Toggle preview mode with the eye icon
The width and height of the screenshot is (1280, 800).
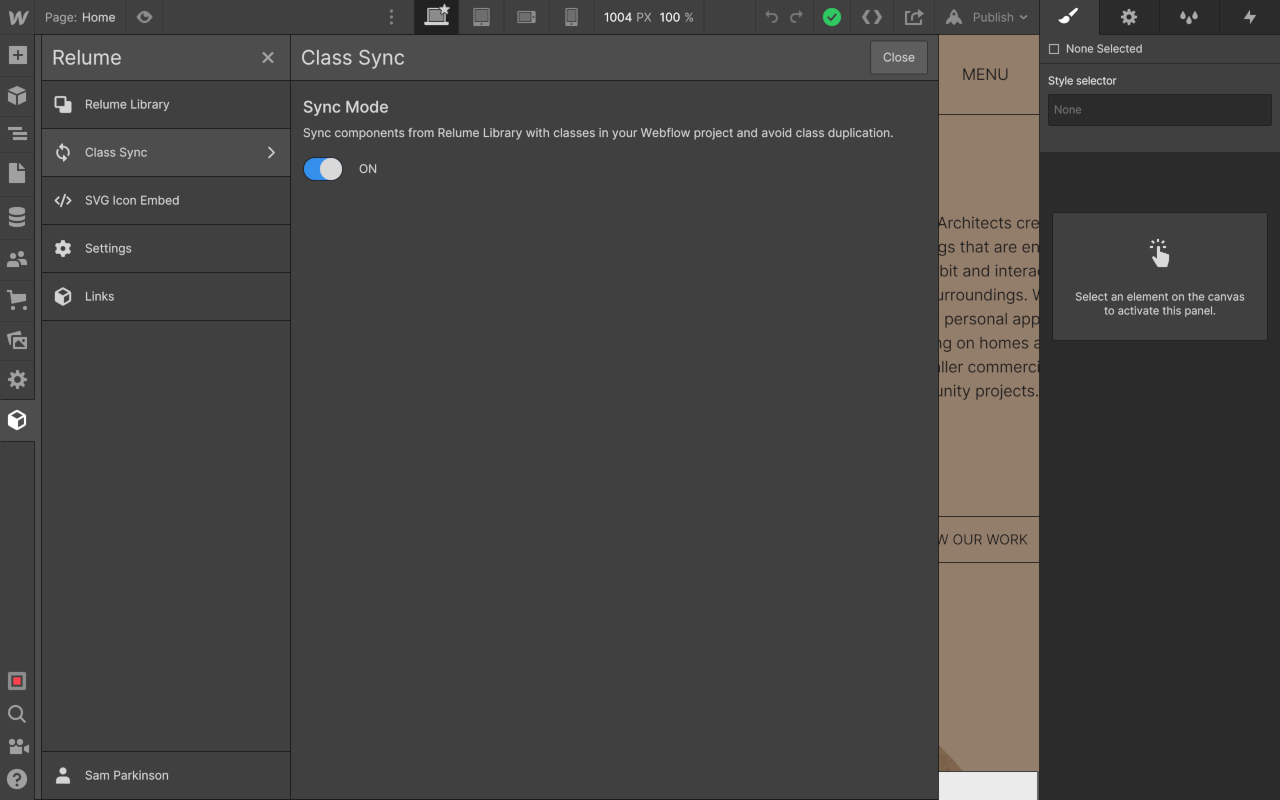point(143,17)
